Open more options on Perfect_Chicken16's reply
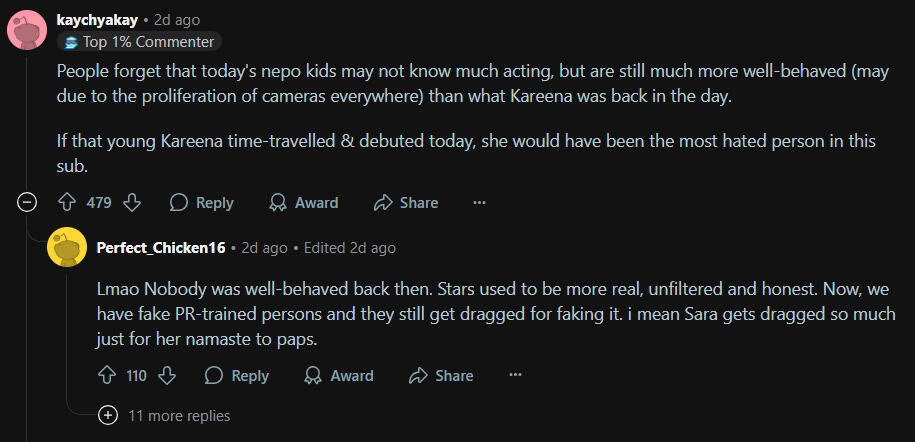 (515, 375)
